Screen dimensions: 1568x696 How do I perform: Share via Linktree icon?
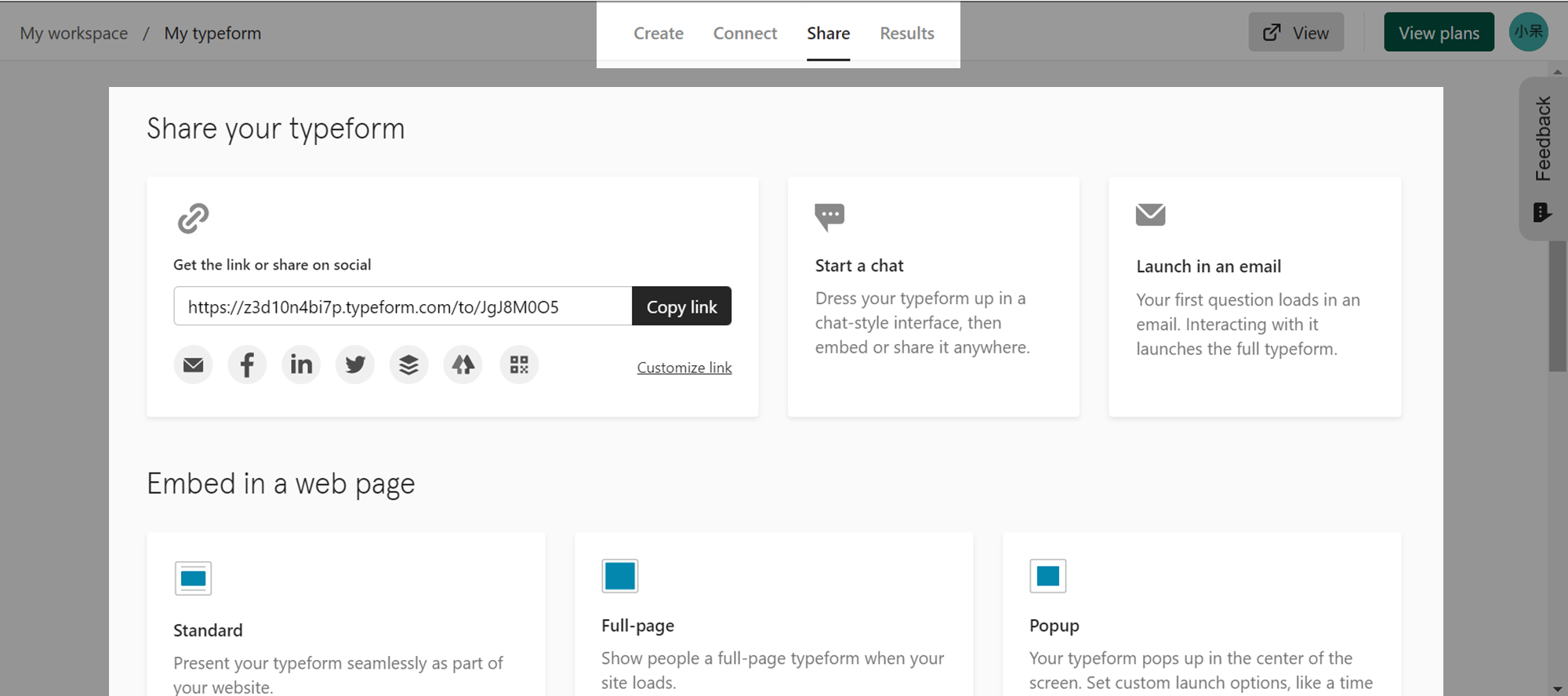point(463,365)
